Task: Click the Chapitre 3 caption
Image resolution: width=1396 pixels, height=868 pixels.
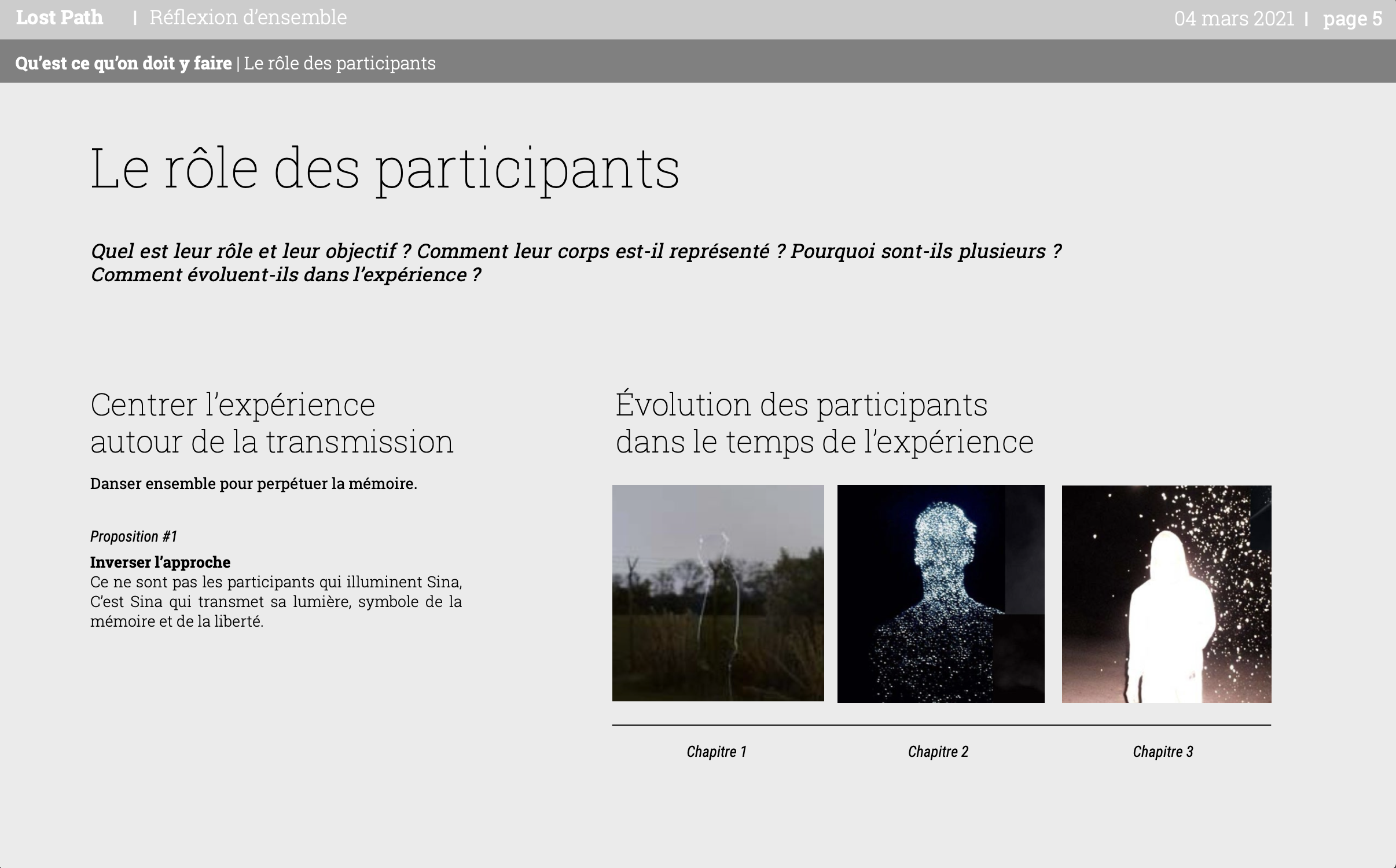Action: click(x=1163, y=752)
